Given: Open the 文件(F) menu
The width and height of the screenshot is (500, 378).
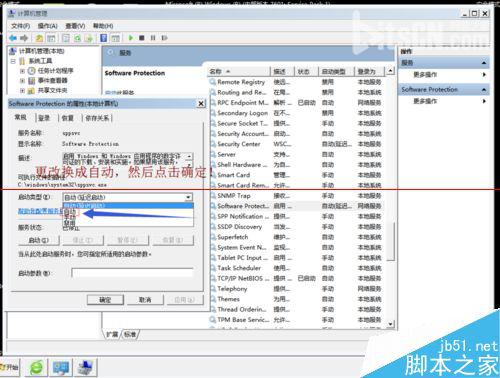Looking at the screenshot, I should tap(20, 26).
